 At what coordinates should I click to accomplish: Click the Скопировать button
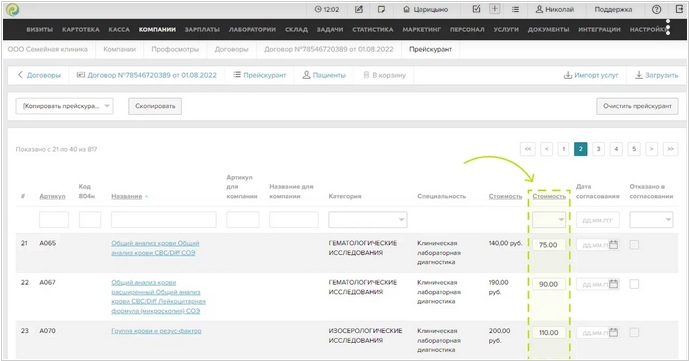[x=155, y=106]
